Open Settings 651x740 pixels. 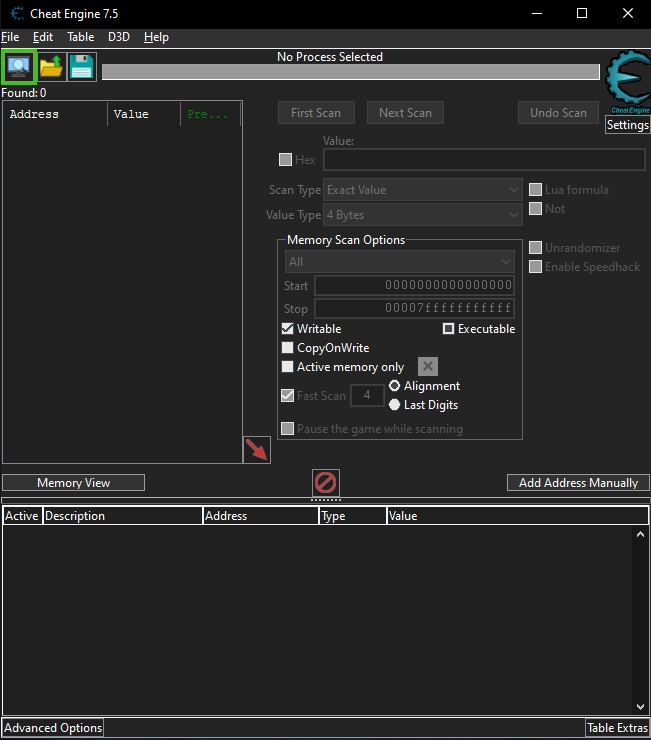(628, 125)
